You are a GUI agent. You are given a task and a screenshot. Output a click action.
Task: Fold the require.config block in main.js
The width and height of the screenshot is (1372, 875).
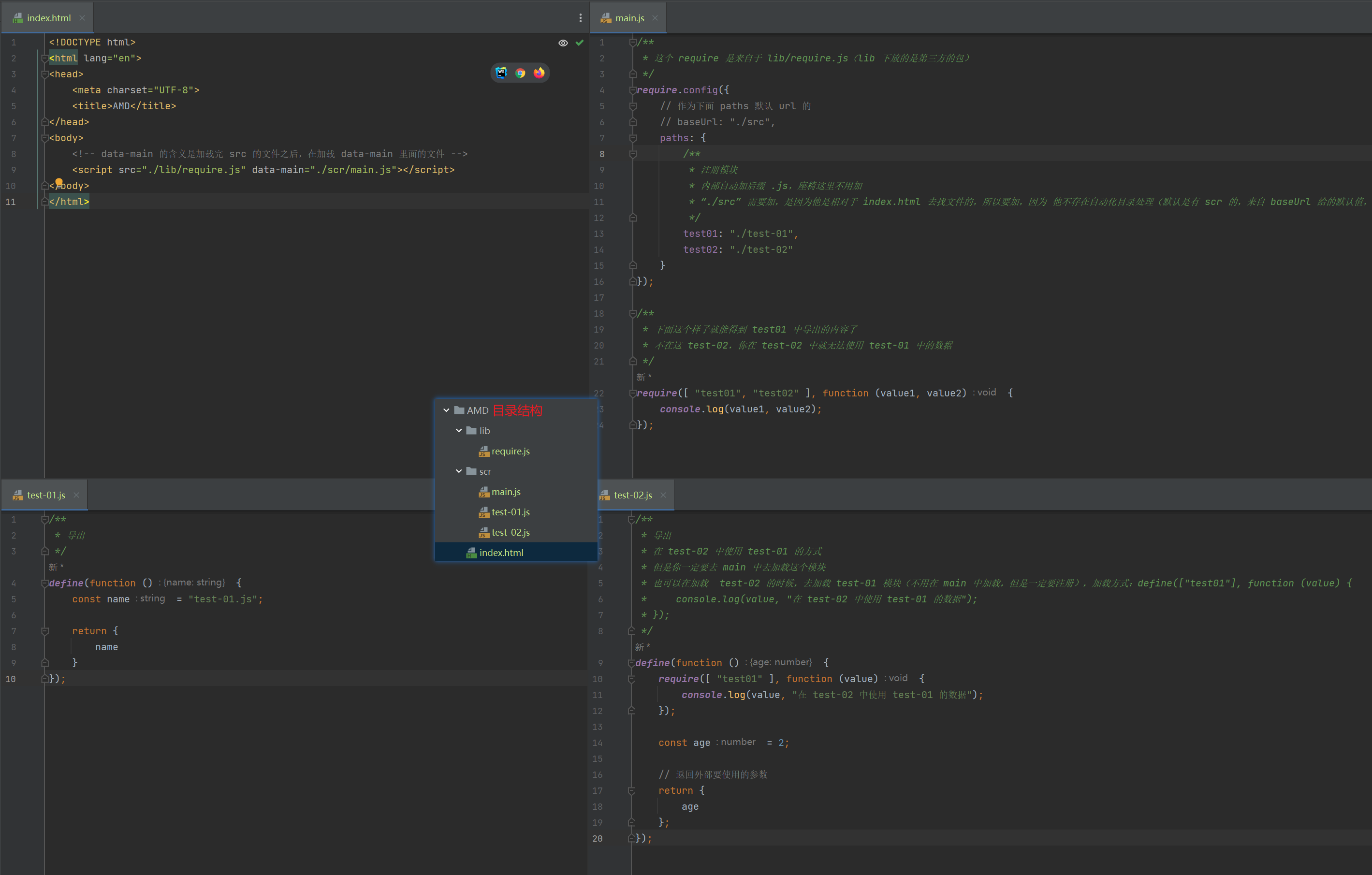point(632,90)
